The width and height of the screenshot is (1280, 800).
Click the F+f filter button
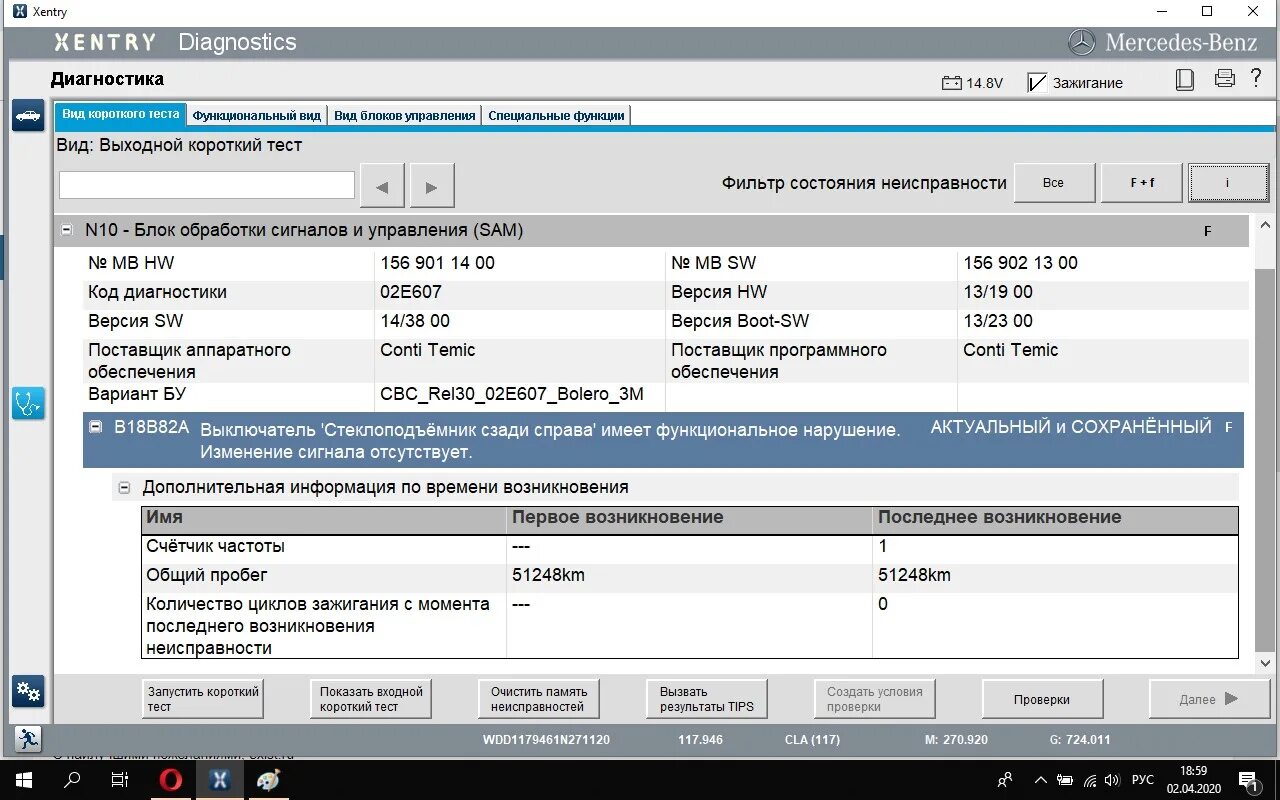(x=1142, y=183)
